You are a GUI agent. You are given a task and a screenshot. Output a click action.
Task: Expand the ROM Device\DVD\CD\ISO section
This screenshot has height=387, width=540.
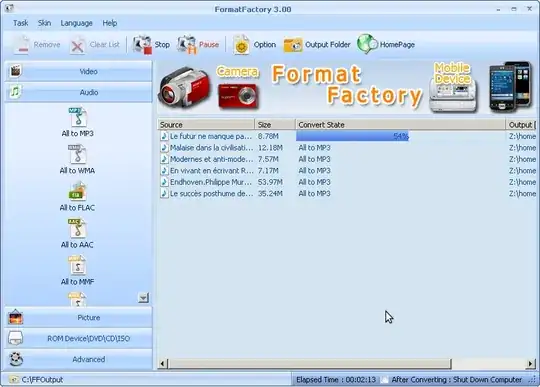coord(78,338)
